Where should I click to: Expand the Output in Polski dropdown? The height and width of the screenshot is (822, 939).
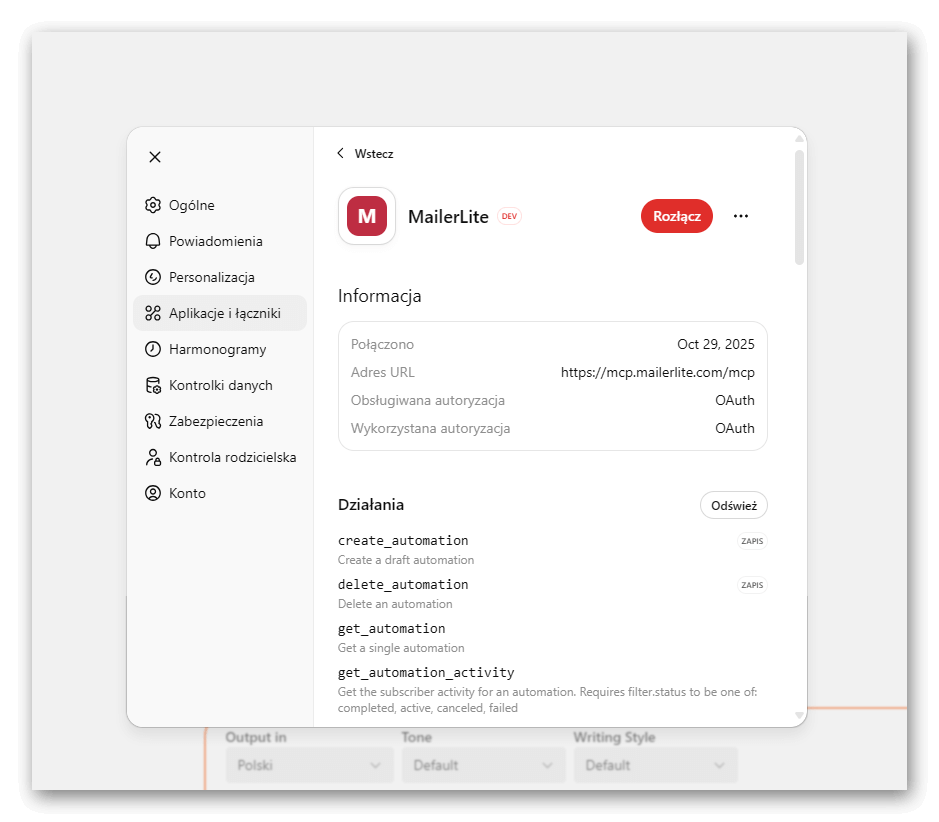pos(307,765)
